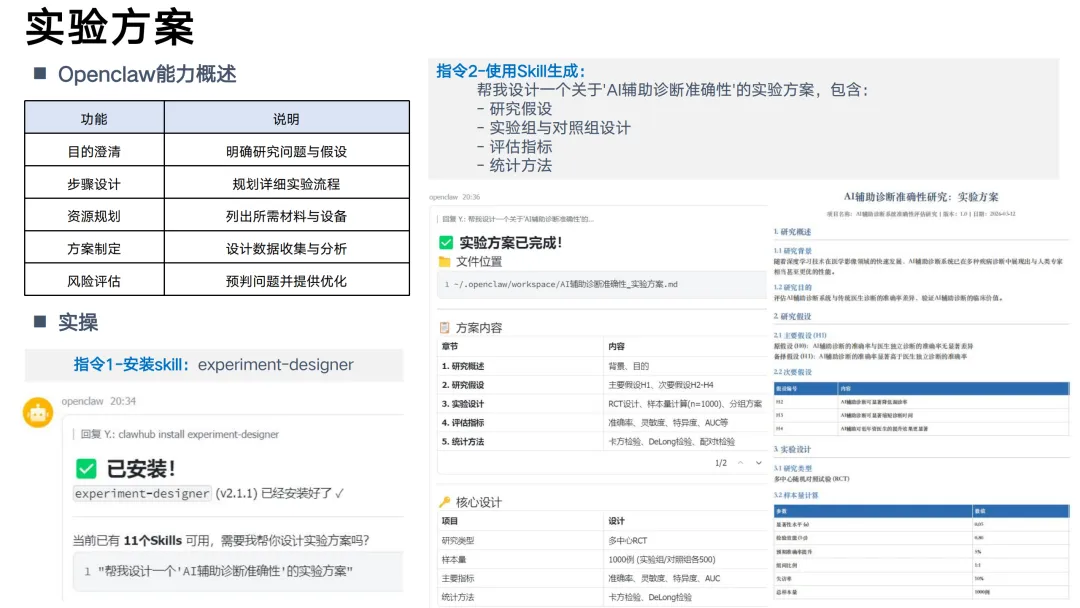Click quoted reply "帮我设计一个关于'AI辅助诊断准确性'的..."

click(x=517, y=219)
